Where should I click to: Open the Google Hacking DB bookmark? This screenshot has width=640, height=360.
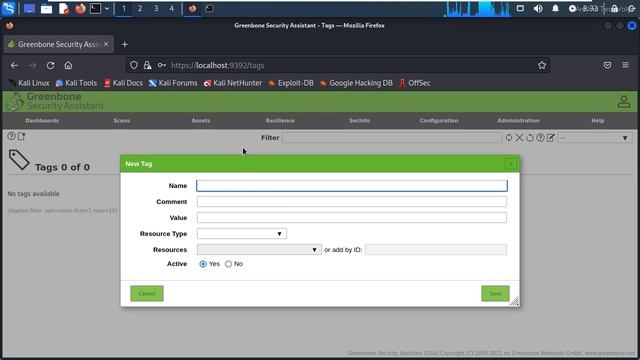point(356,83)
